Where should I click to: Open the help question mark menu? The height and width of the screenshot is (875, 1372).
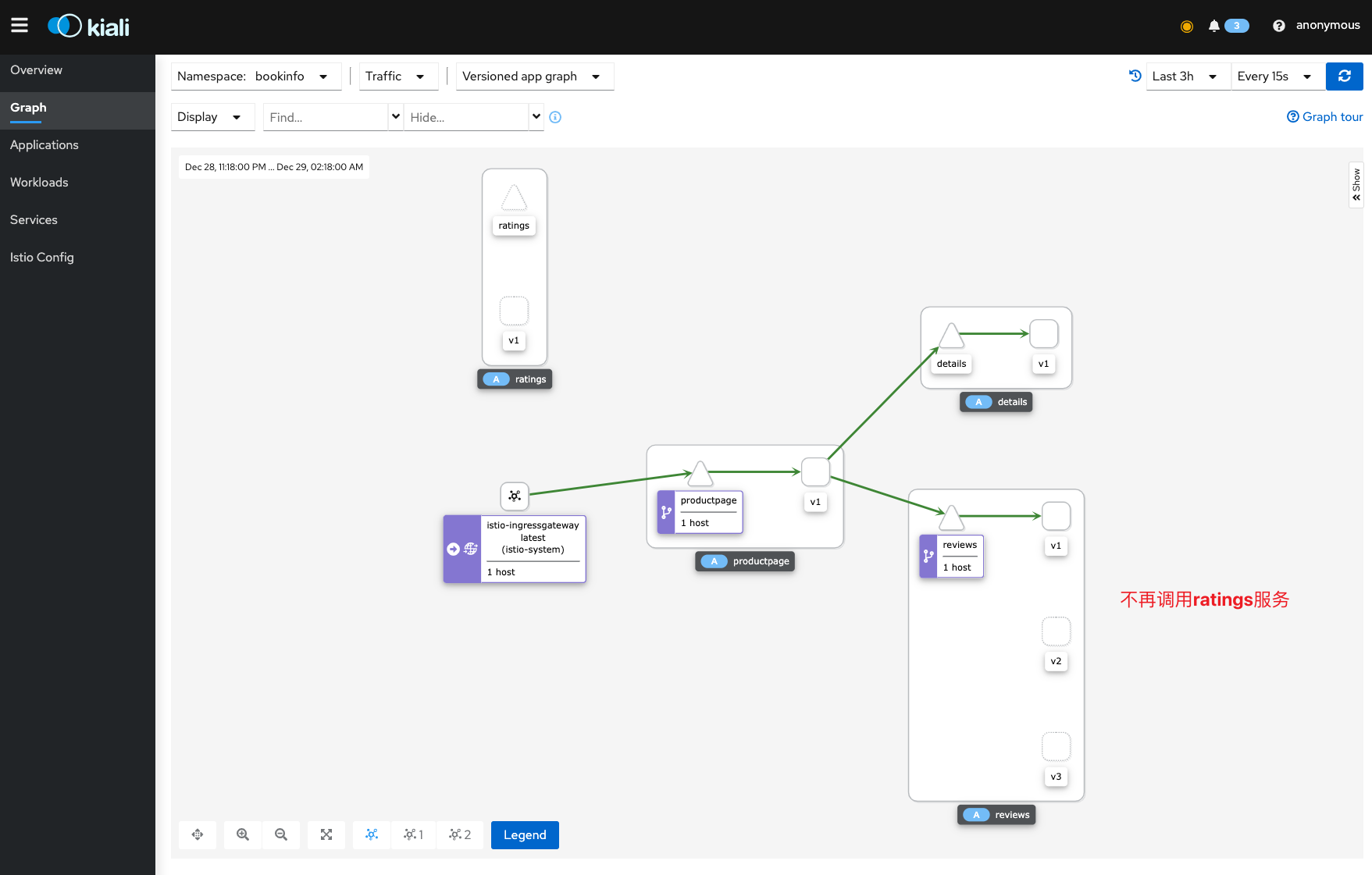tap(1279, 26)
